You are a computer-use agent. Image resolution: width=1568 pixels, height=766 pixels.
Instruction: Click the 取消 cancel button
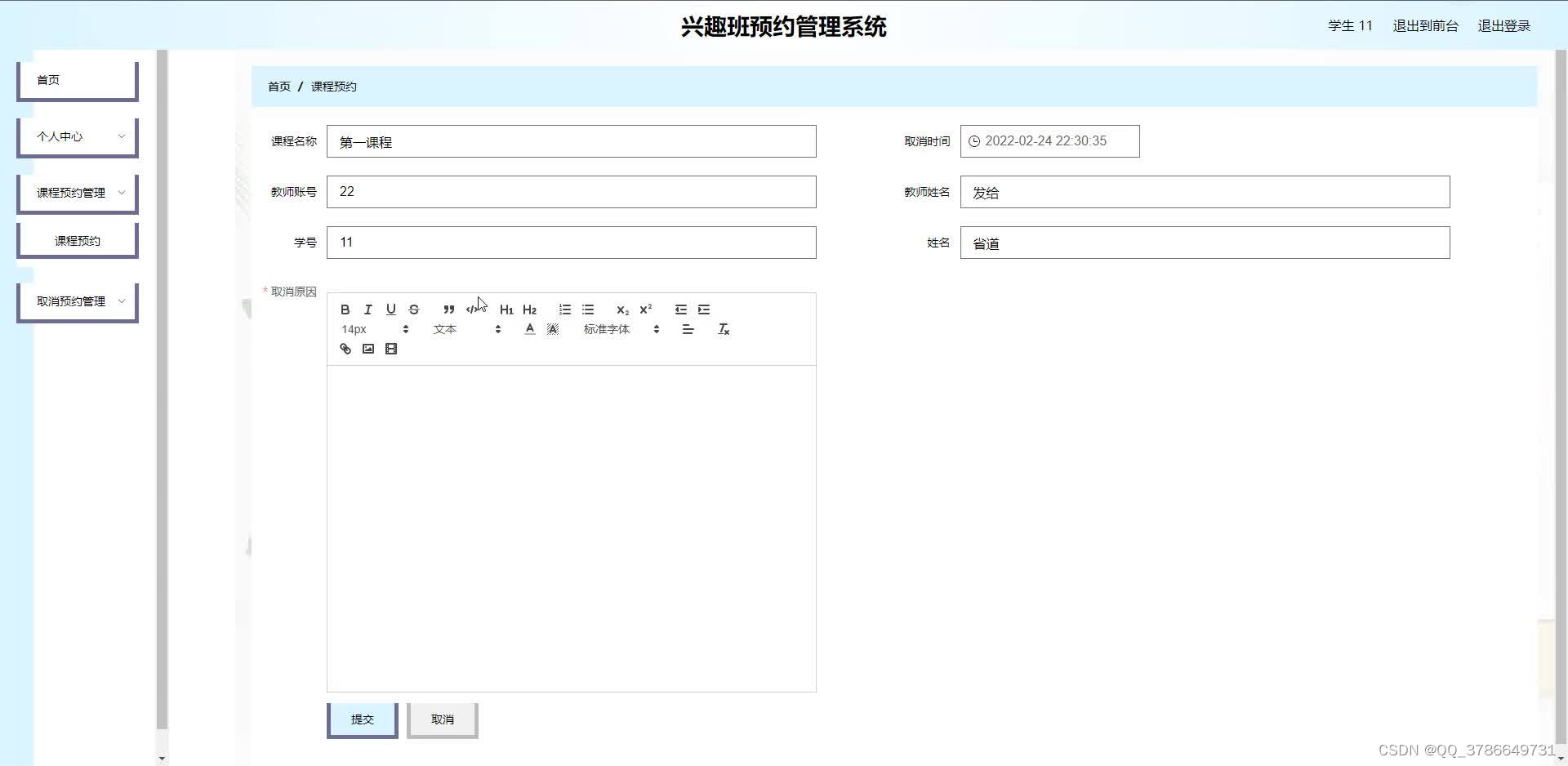click(443, 719)
